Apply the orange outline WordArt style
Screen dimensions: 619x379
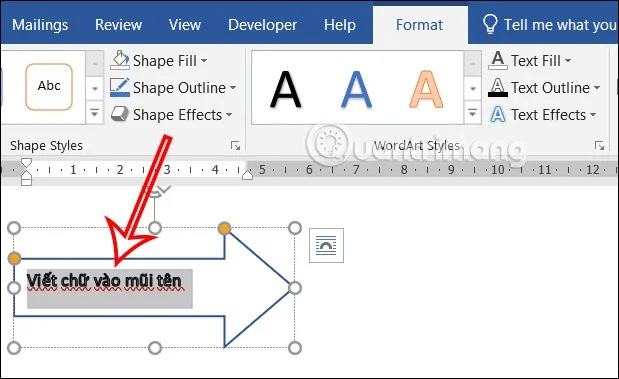[426, 89]
